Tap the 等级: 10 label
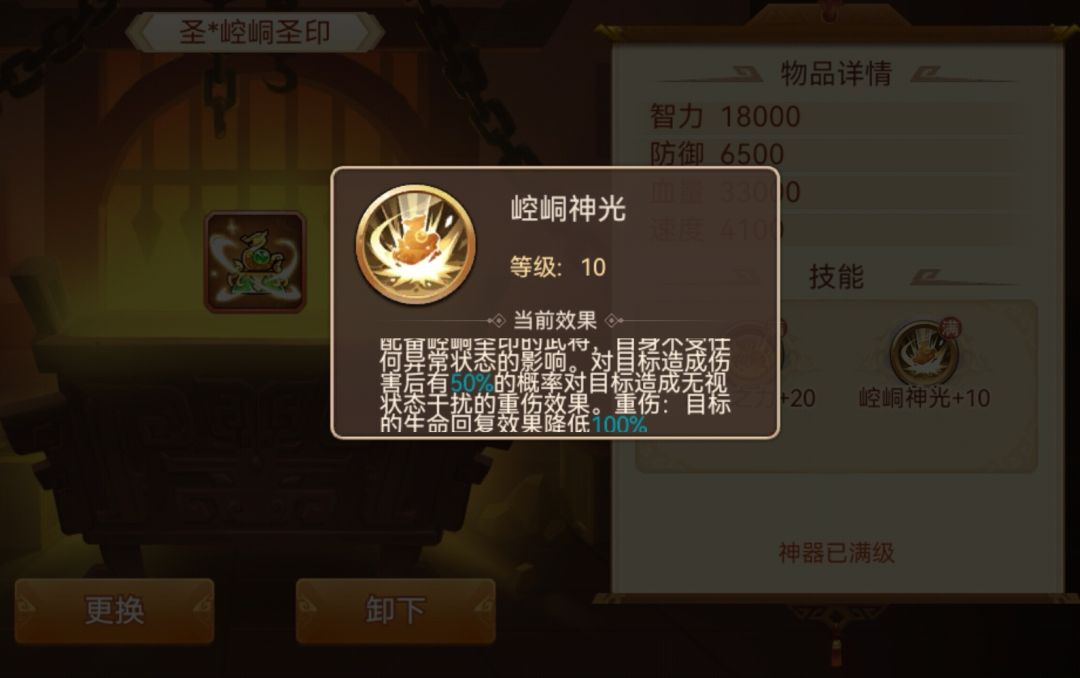The width and height of the screenshot is (1080, 678). 557,267
